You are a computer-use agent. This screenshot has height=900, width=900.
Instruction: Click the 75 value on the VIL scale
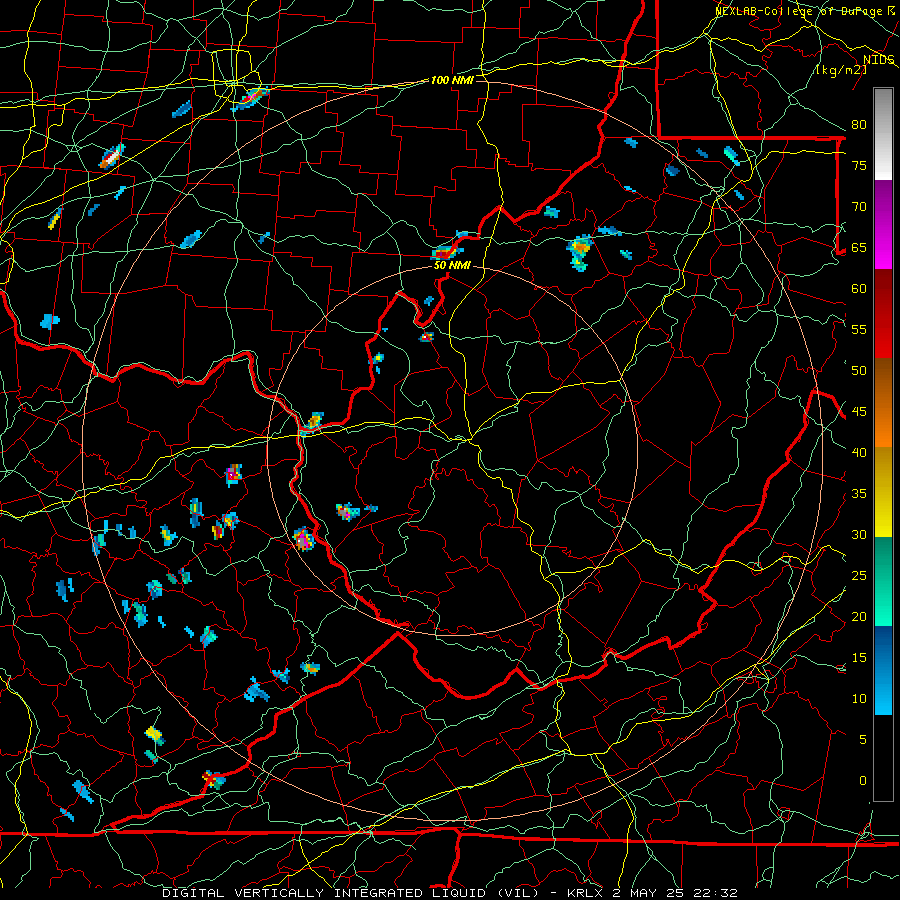(x=859, y=165)
